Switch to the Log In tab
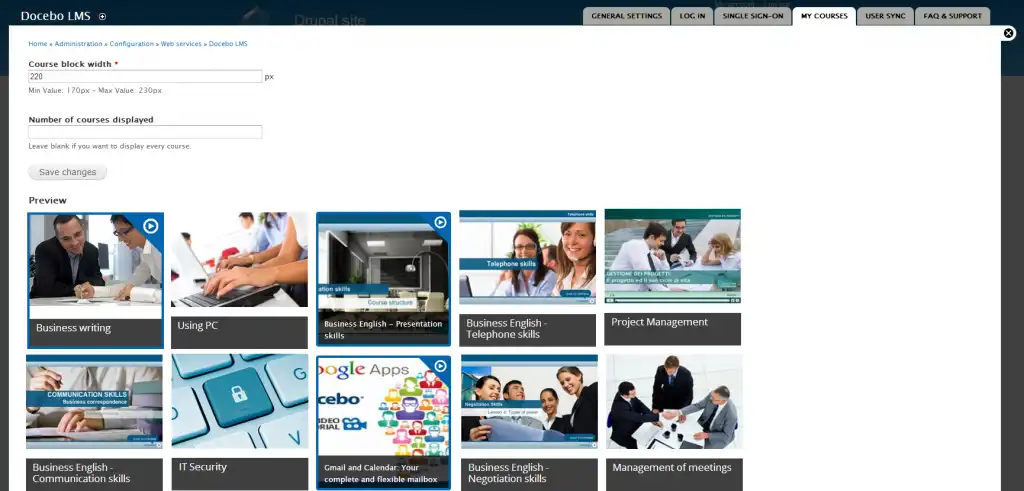This screenshot has height=491, width=1024. coord(692,16)
